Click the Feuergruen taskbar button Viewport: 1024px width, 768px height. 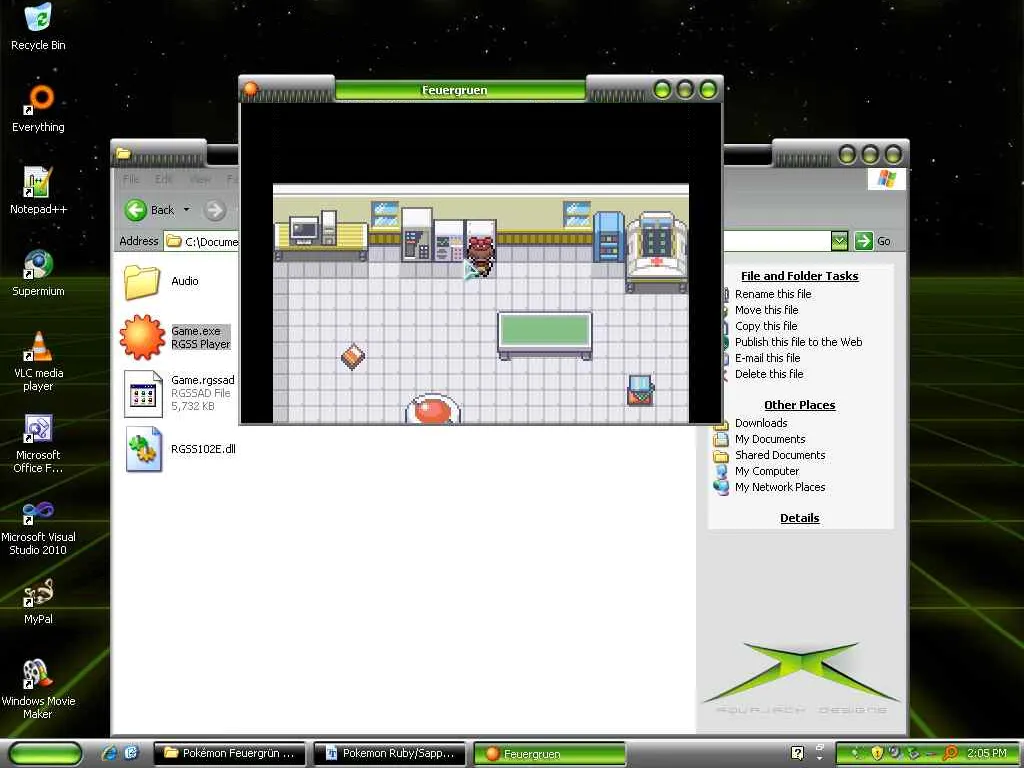pyautogui.click(x=549, y=754)
